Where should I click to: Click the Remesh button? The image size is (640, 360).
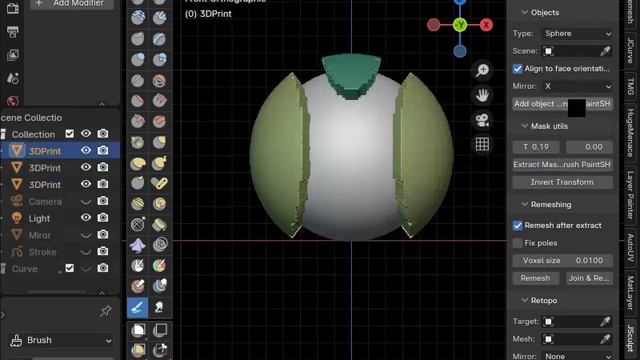(535, 278)
